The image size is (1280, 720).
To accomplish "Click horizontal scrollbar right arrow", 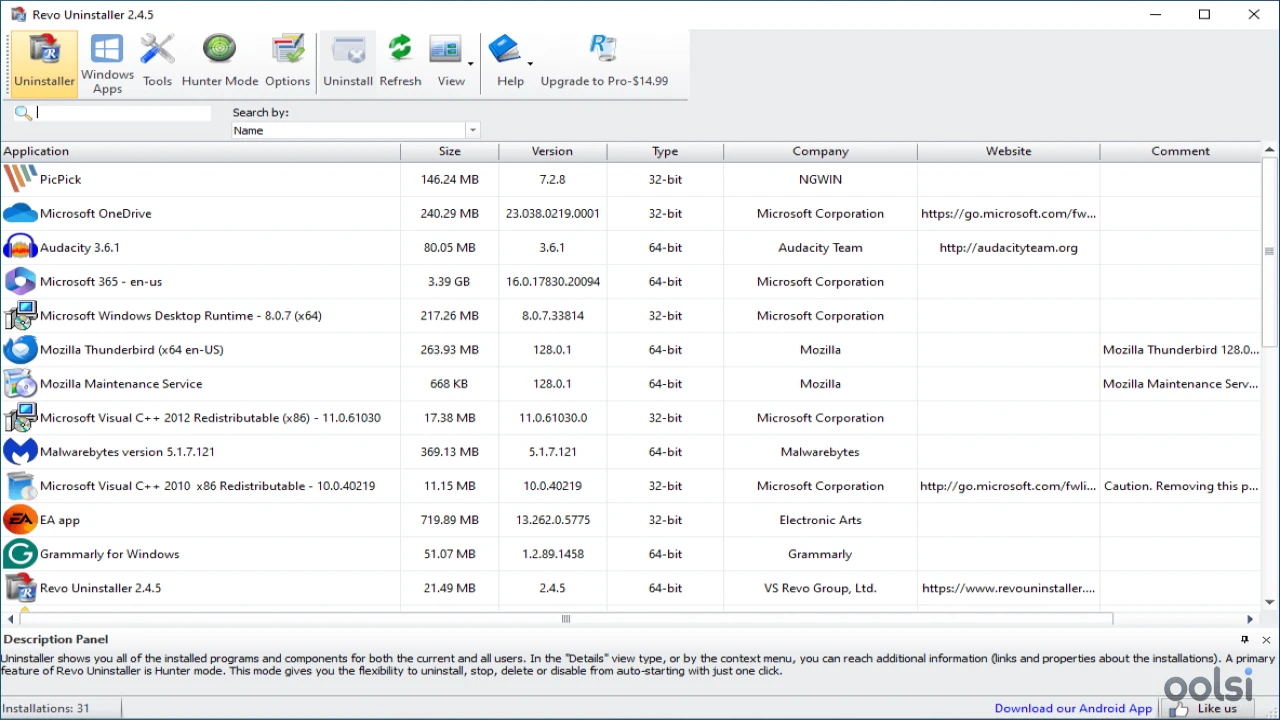I will [1250, 619].
